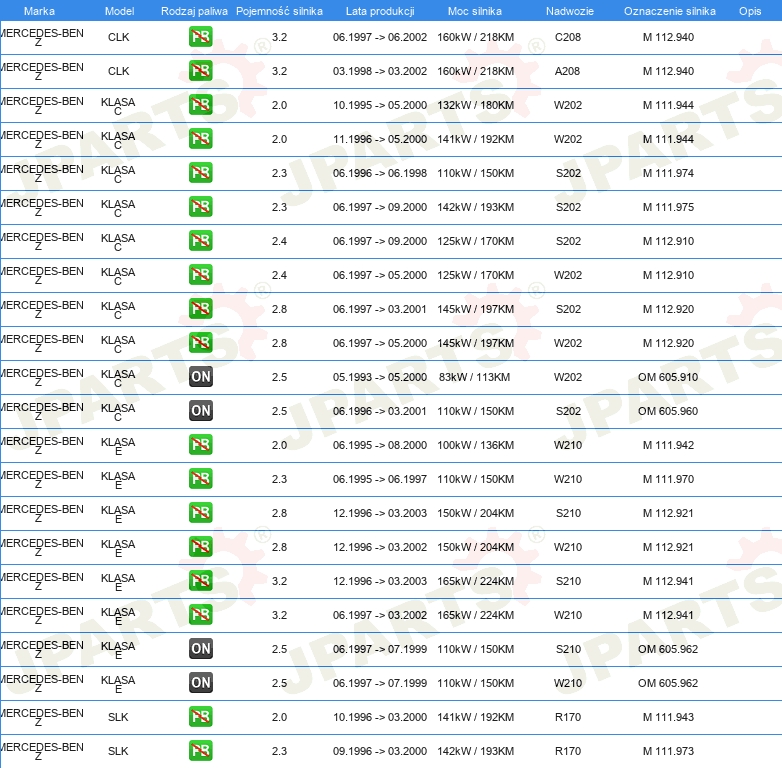Click the 'Opis' column header

pos(749,11)
